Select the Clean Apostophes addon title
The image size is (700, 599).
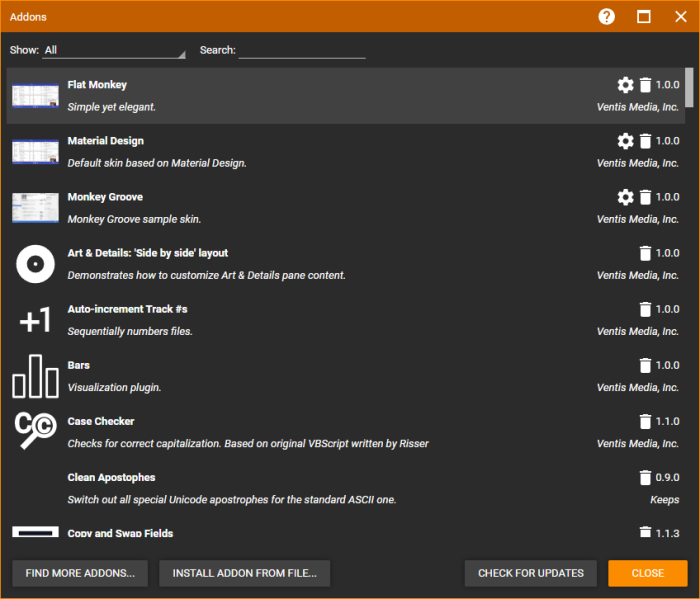111,478
